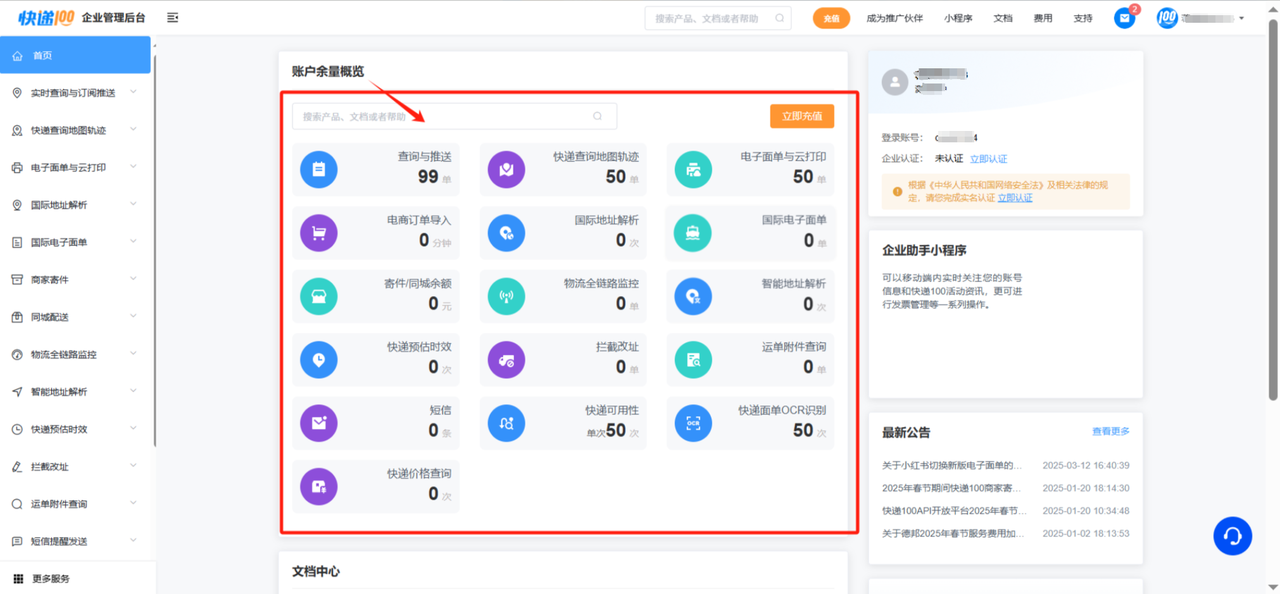Click the 立即充值 button
The image size is (1280, 594).
coord(802,116)
